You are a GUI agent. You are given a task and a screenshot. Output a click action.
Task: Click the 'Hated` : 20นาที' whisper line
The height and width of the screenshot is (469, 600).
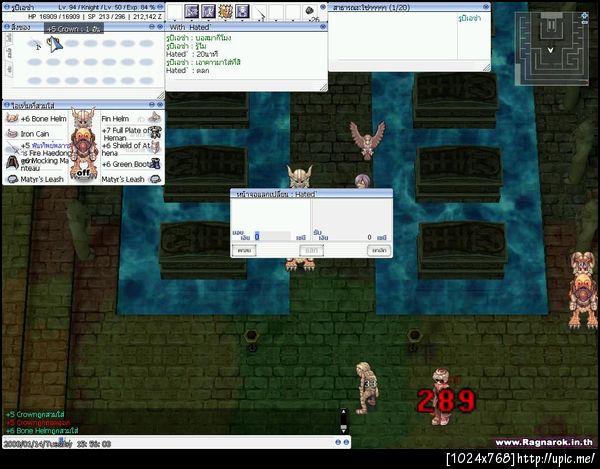pyautogui.click(x=192, y=54)
